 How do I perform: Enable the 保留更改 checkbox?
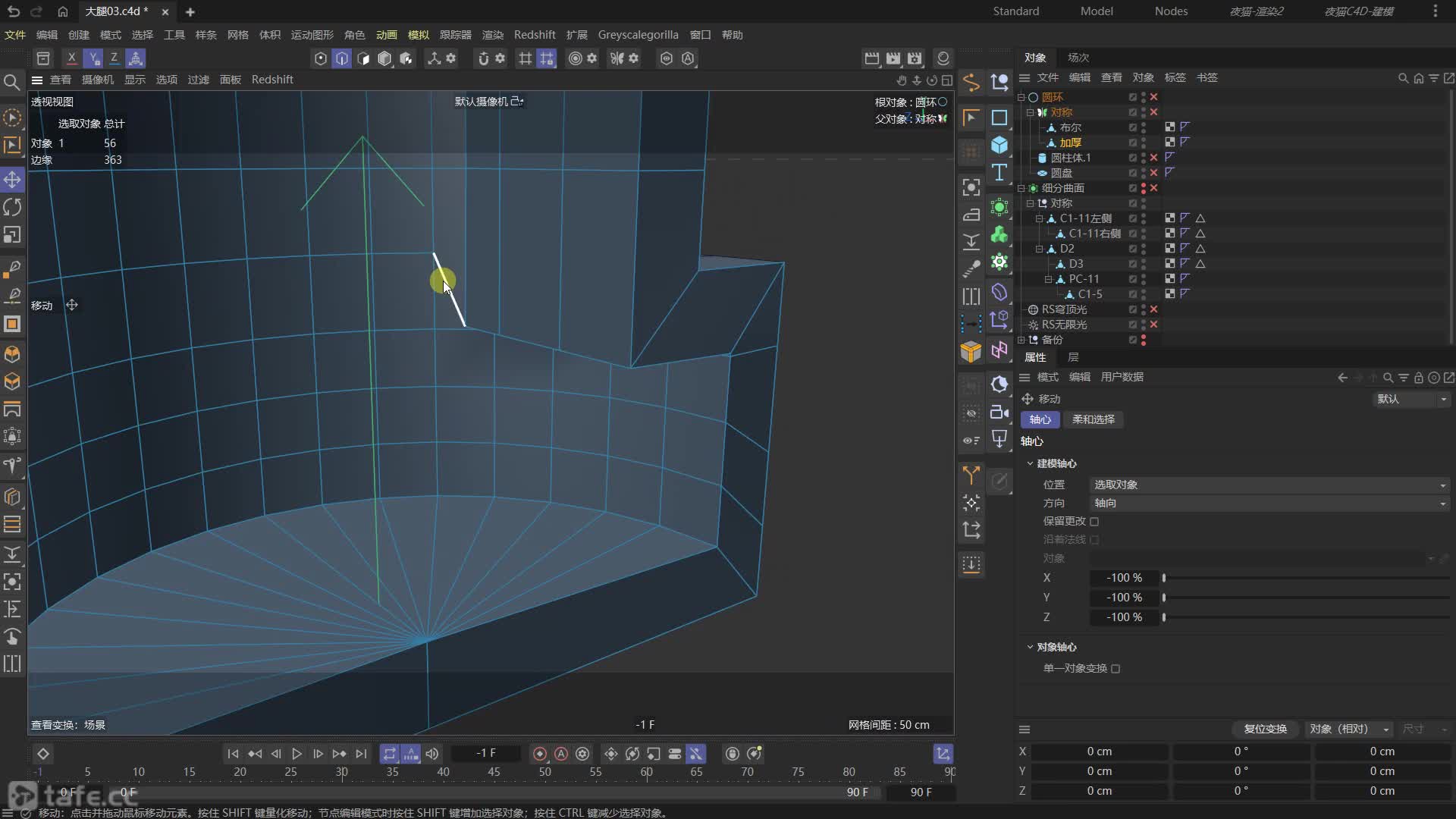pos(1094,522)
